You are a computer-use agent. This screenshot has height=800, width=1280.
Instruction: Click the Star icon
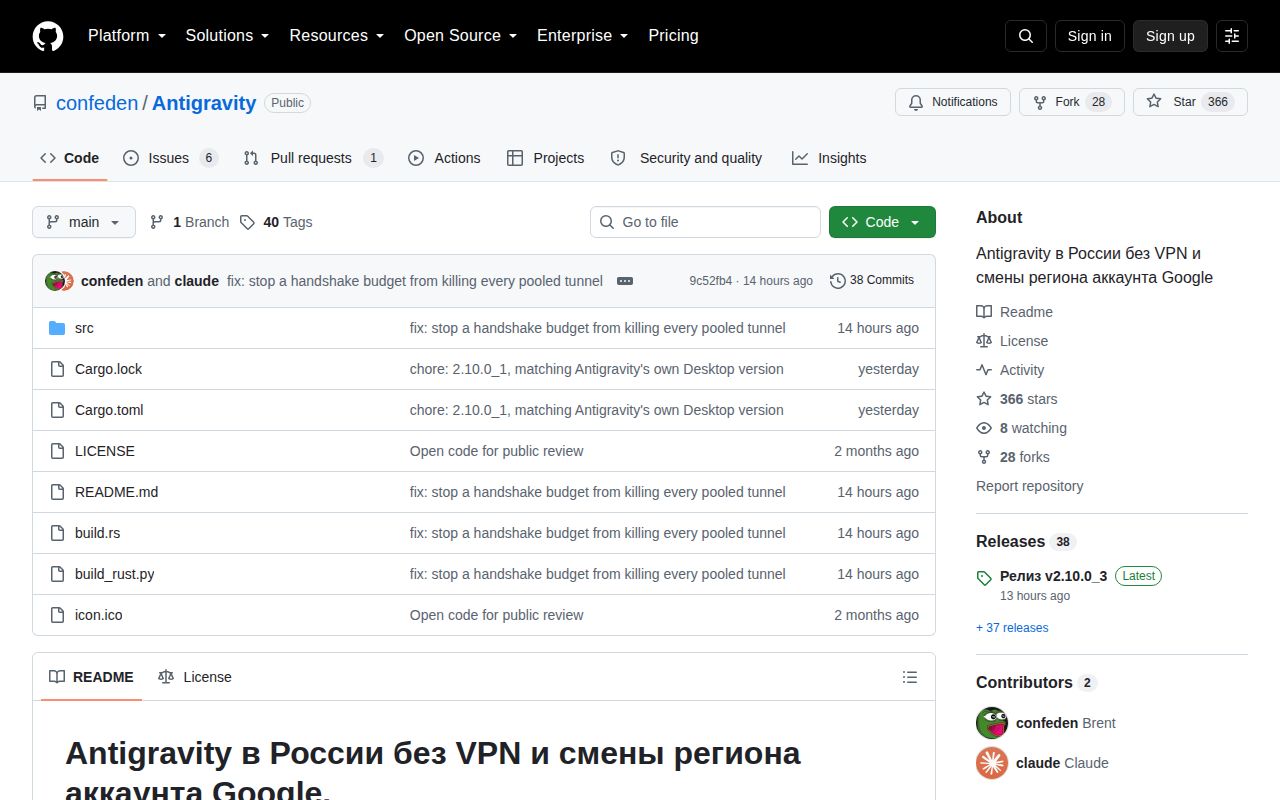pos(1154,102)
